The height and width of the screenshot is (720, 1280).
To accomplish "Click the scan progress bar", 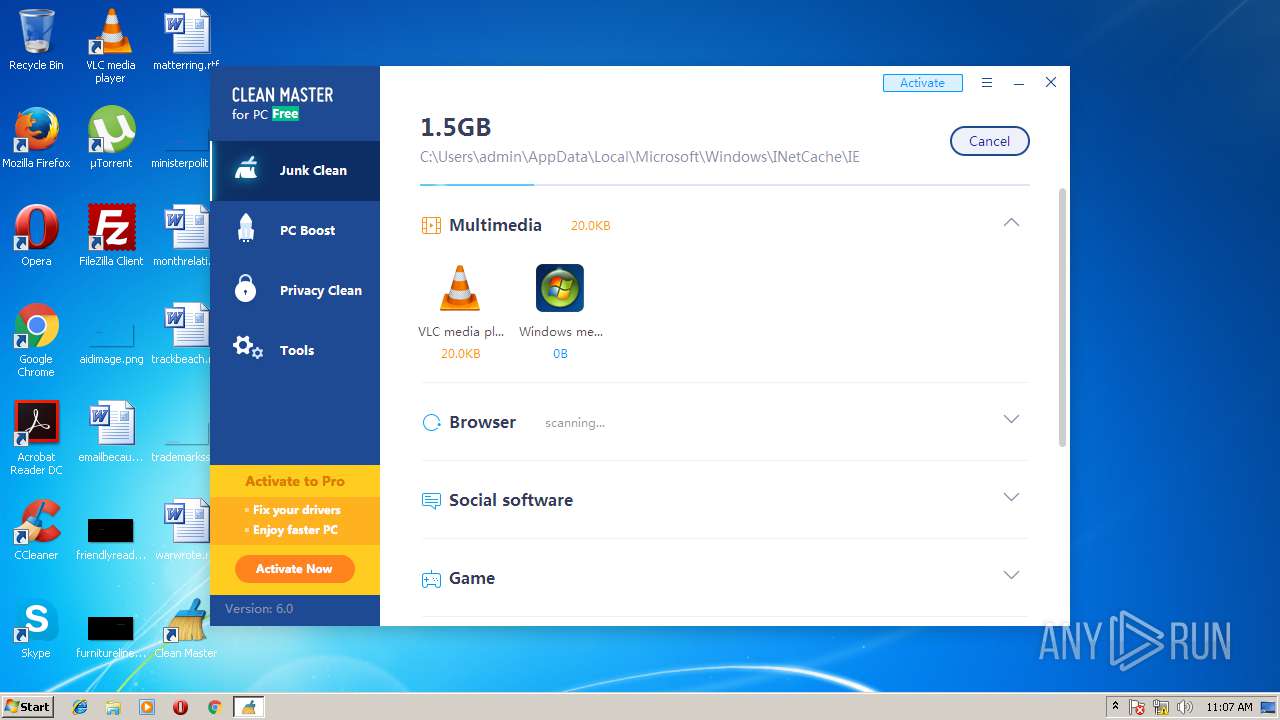I will click(x=725, y=185).
